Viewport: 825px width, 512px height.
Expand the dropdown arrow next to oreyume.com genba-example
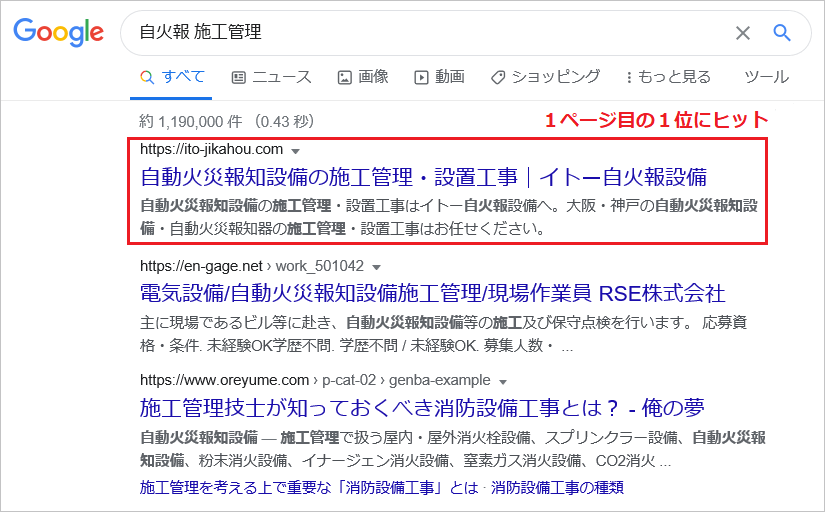pos(503,382)
